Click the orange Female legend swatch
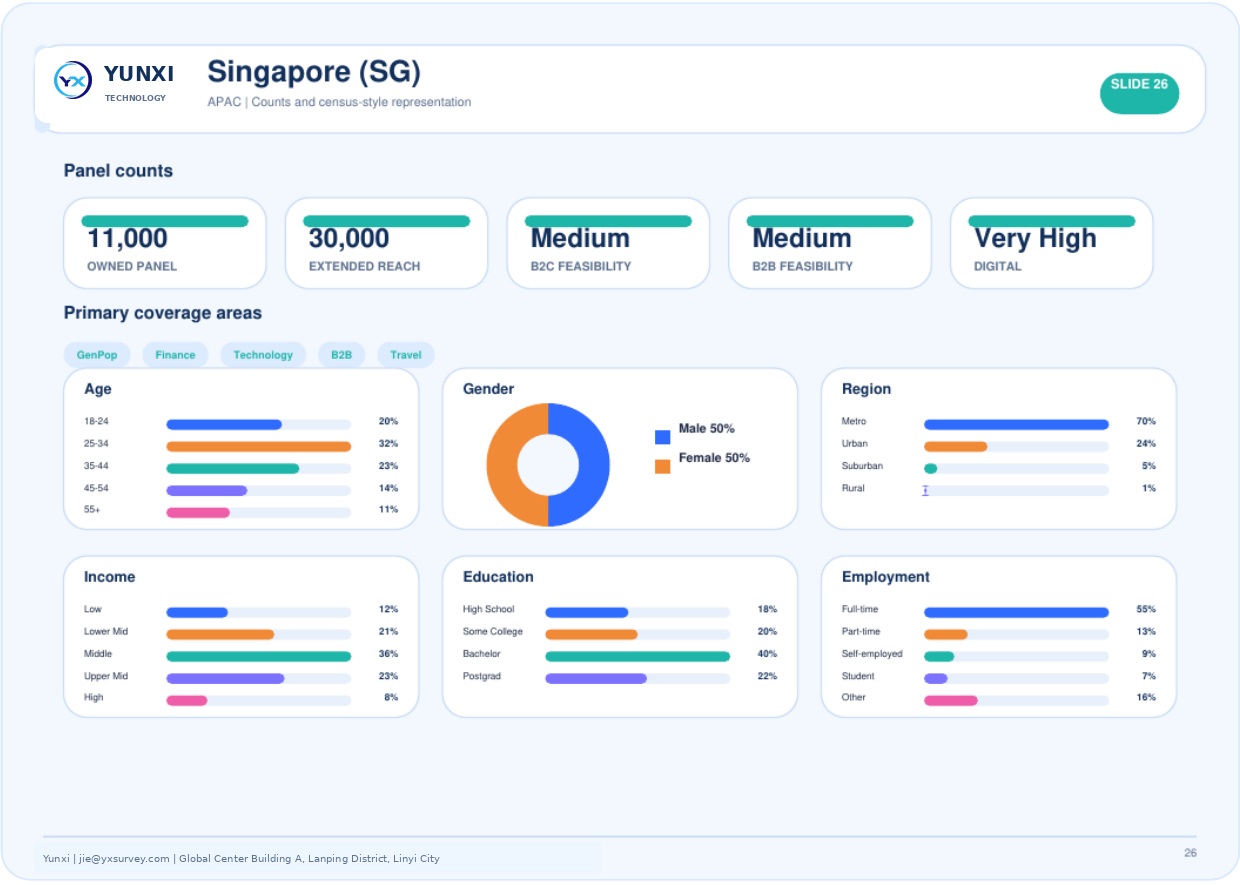 point(662,466)
